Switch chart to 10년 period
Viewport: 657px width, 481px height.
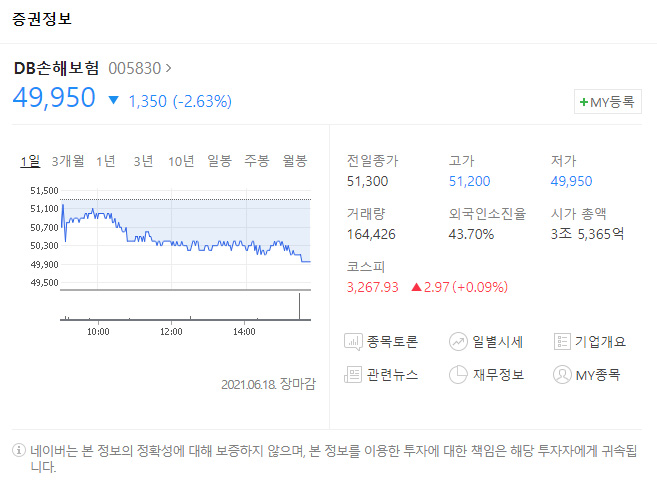pyautogui.click(x=181, y=161)
